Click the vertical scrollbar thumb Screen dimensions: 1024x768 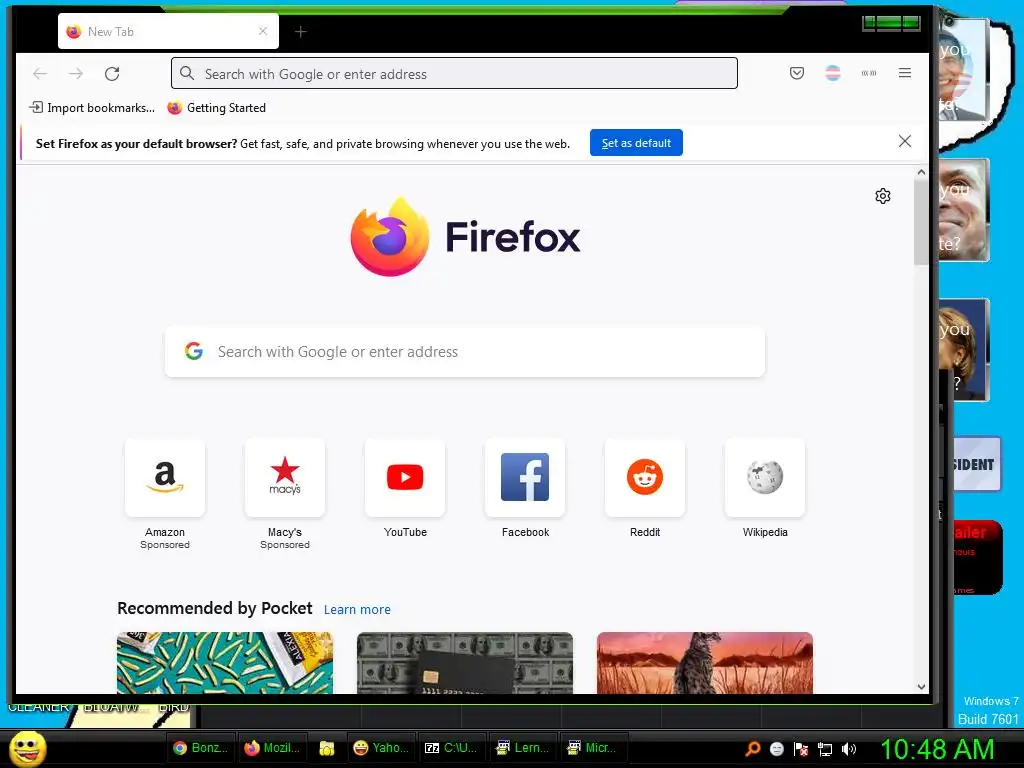point(921,222)
